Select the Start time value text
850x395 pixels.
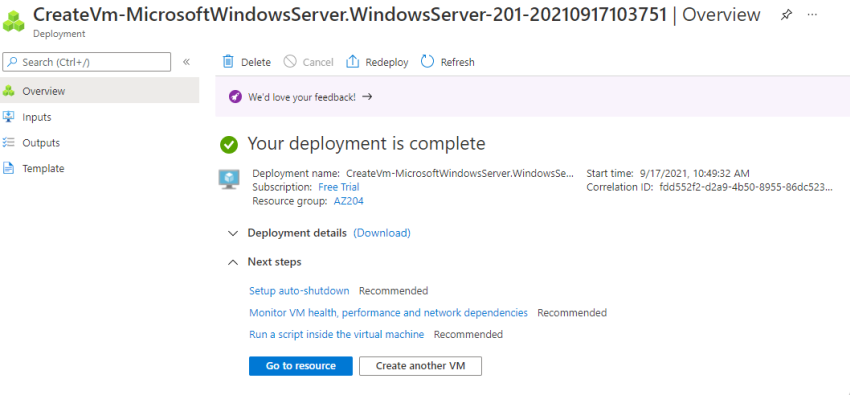coord(694,173)
